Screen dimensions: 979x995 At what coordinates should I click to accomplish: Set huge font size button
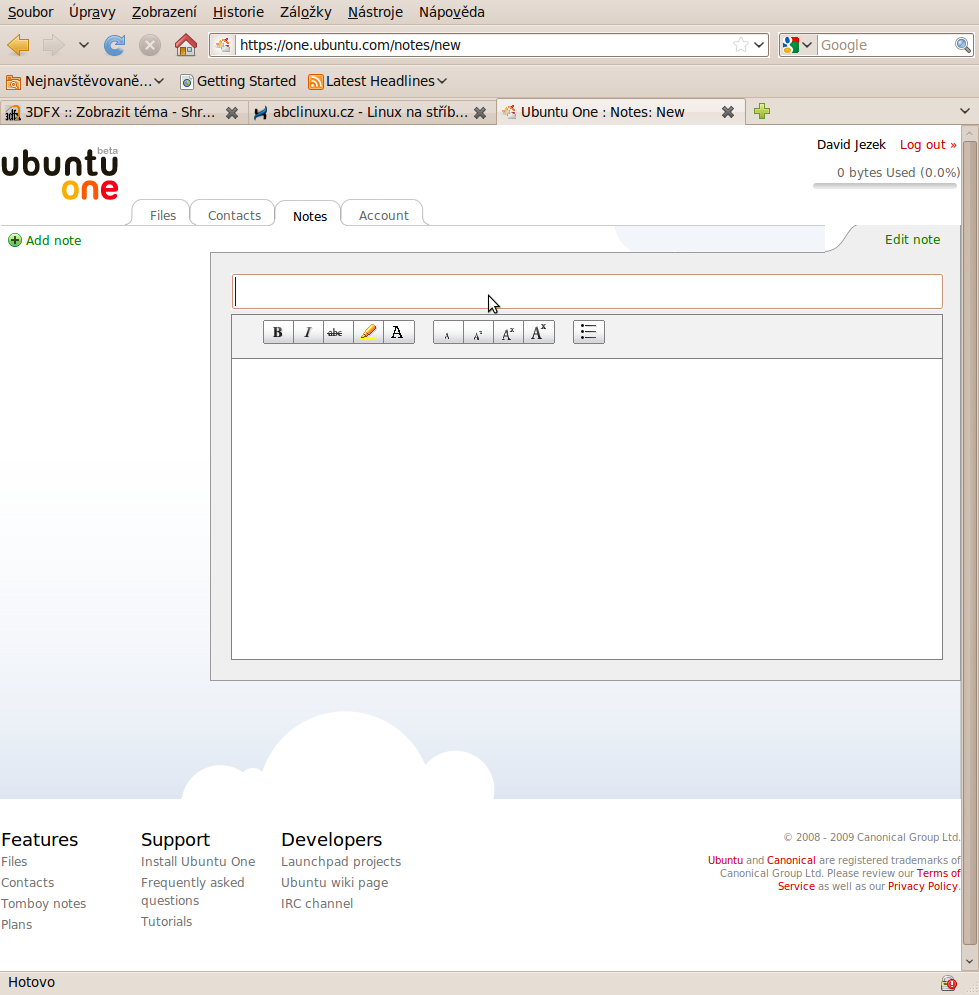coord(539,333)
